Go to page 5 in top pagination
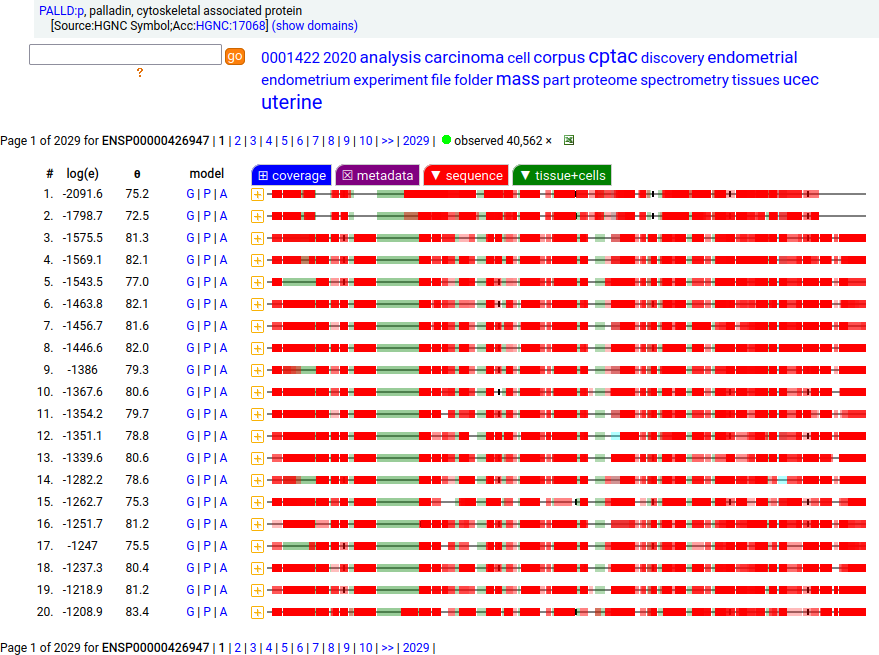 pyautogui.click(x=285, y=141)
